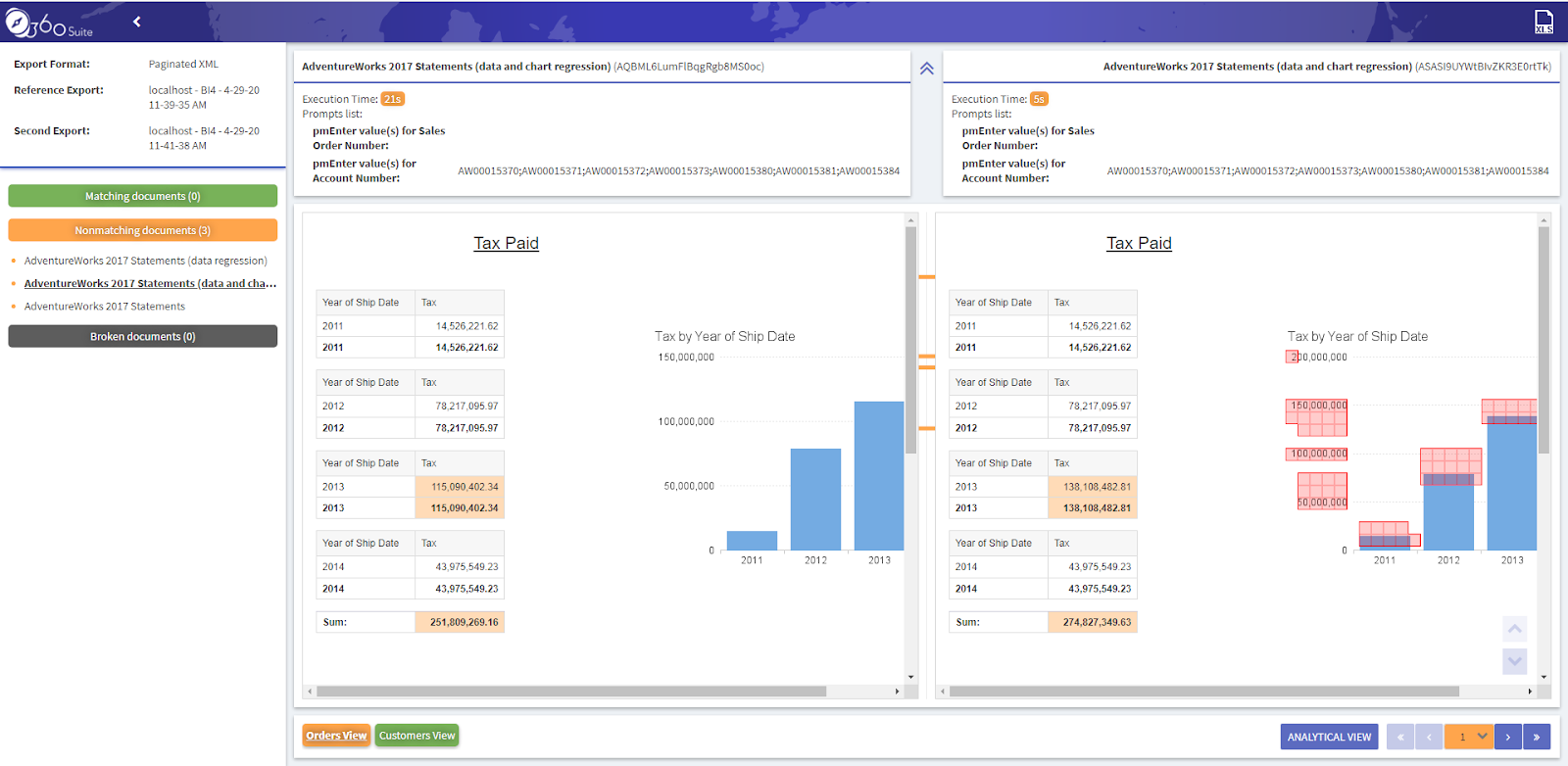Collapse prompts panel with double chevron up

(x=926, y=69)
